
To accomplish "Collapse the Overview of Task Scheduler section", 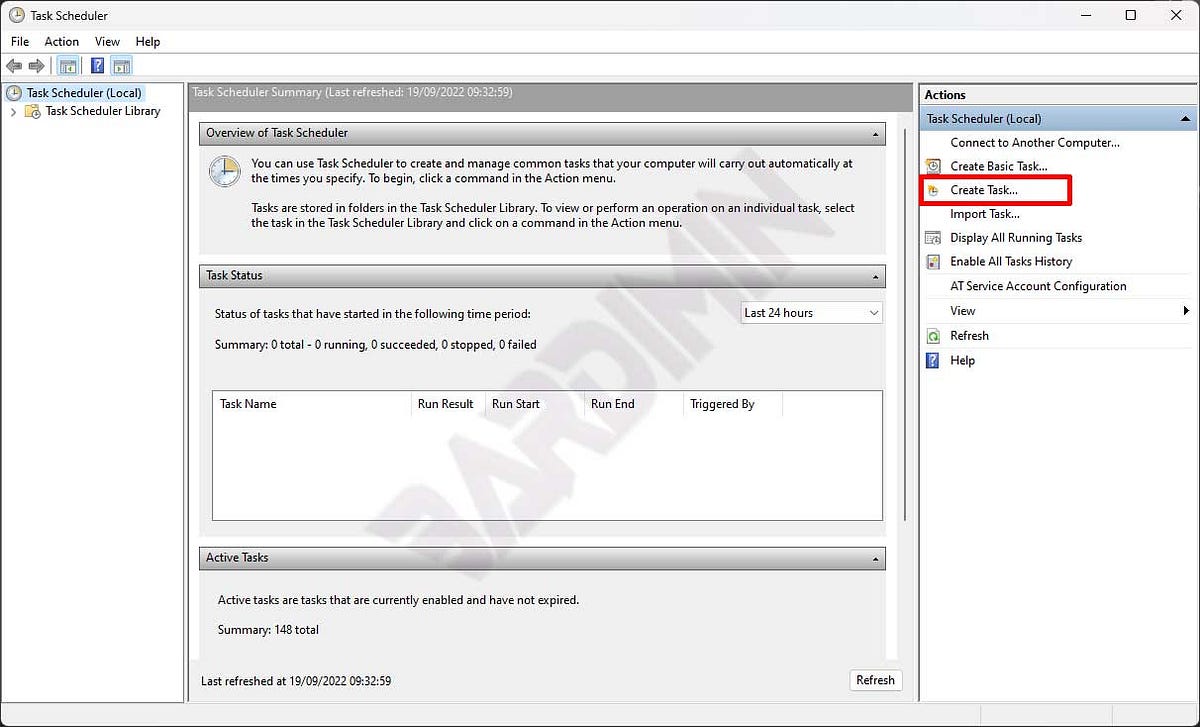I will [x=875, y=132].
